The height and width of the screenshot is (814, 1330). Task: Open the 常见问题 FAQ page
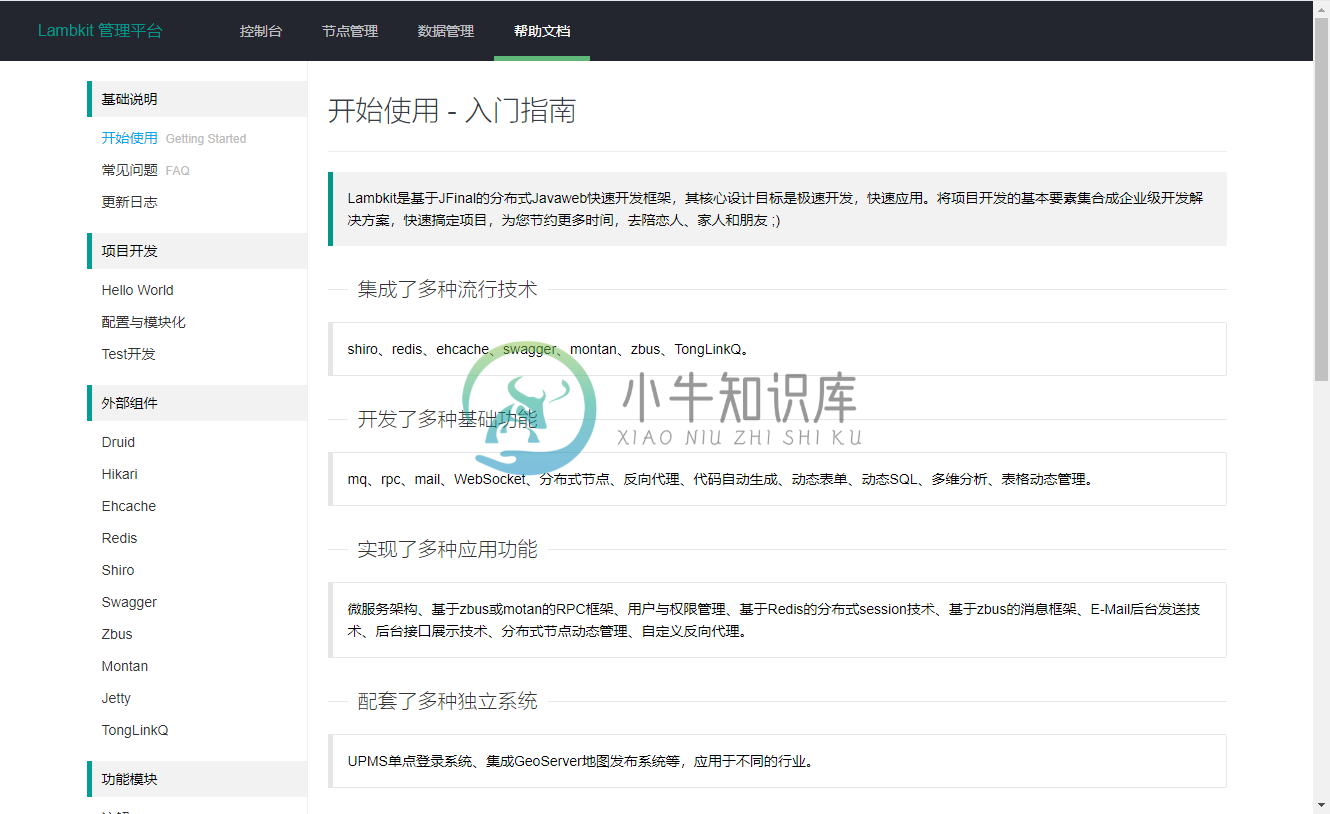click(x=146, y=170)
